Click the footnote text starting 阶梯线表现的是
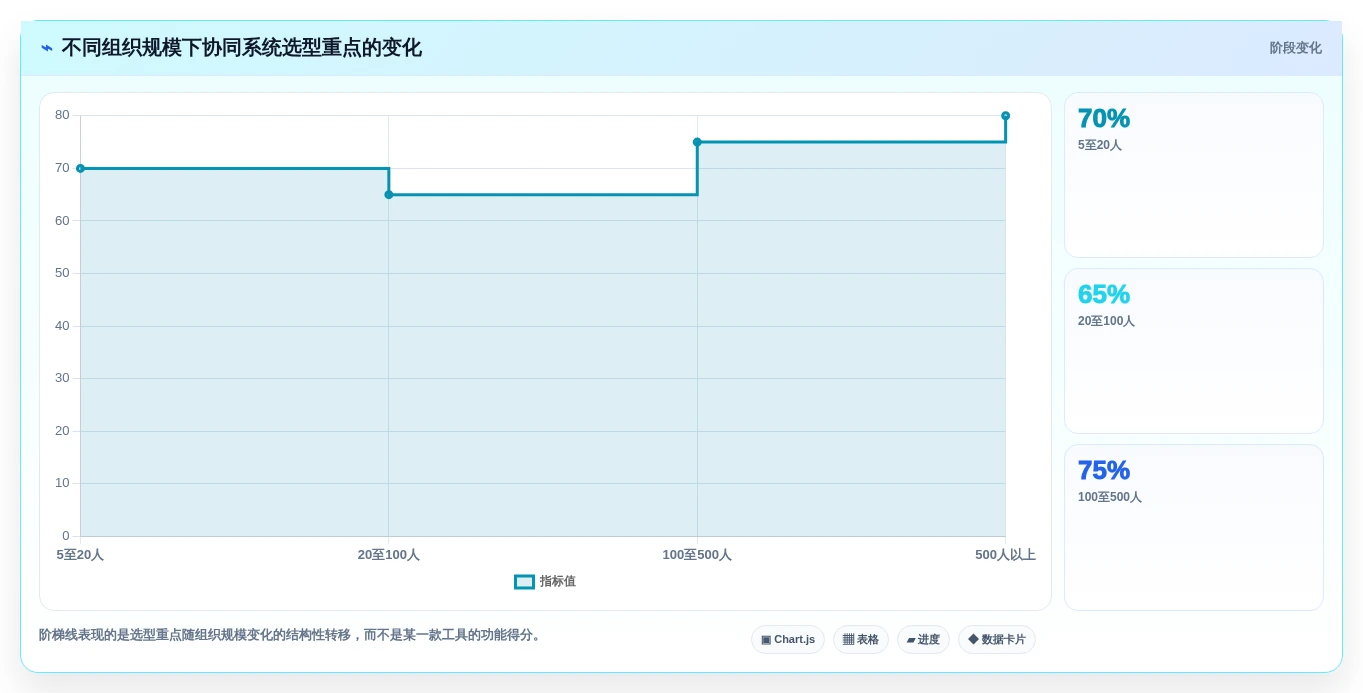The height and width of the screenshot is (693, 1363). 292,635
